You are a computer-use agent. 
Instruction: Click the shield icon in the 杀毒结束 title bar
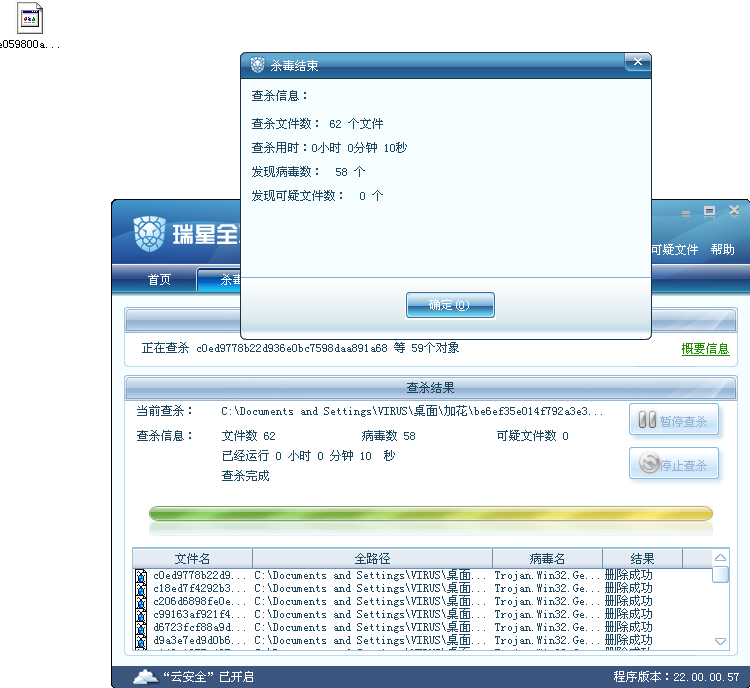(x=257, y=65)
